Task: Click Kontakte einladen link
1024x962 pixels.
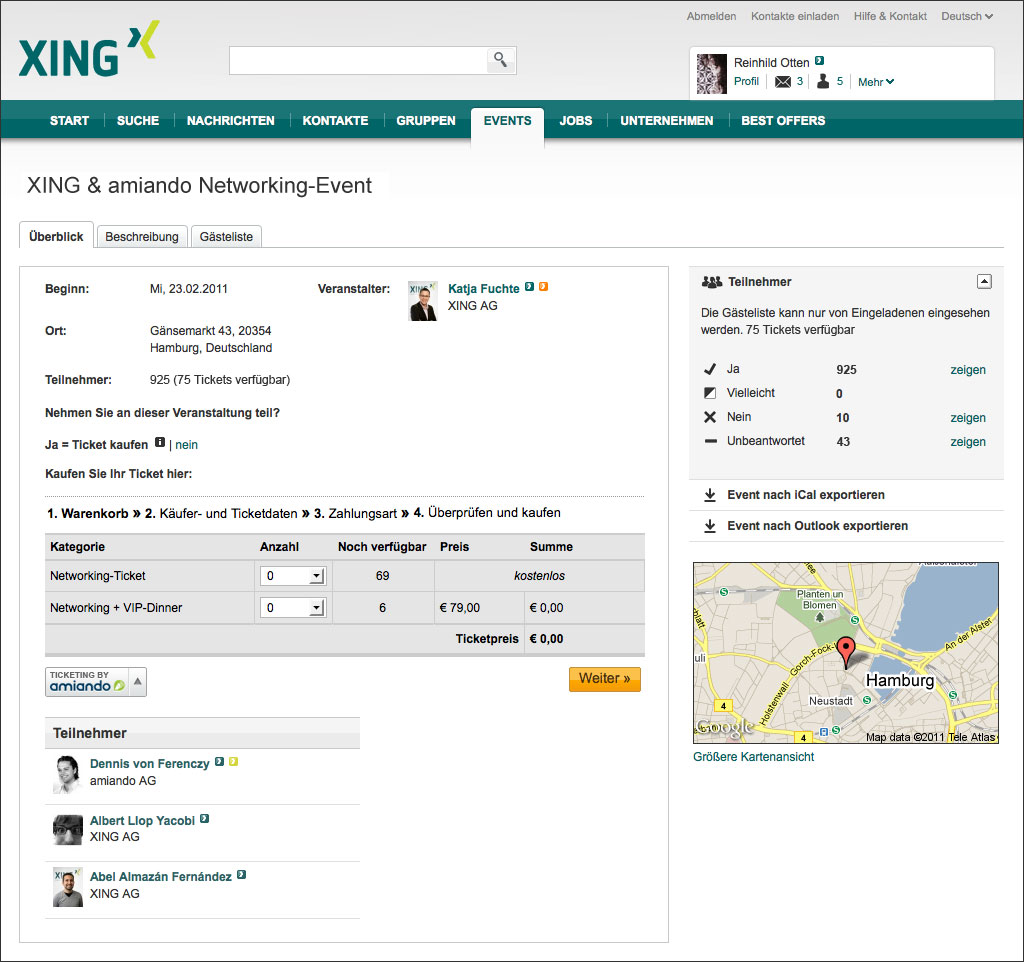Action: click(795, 16)
